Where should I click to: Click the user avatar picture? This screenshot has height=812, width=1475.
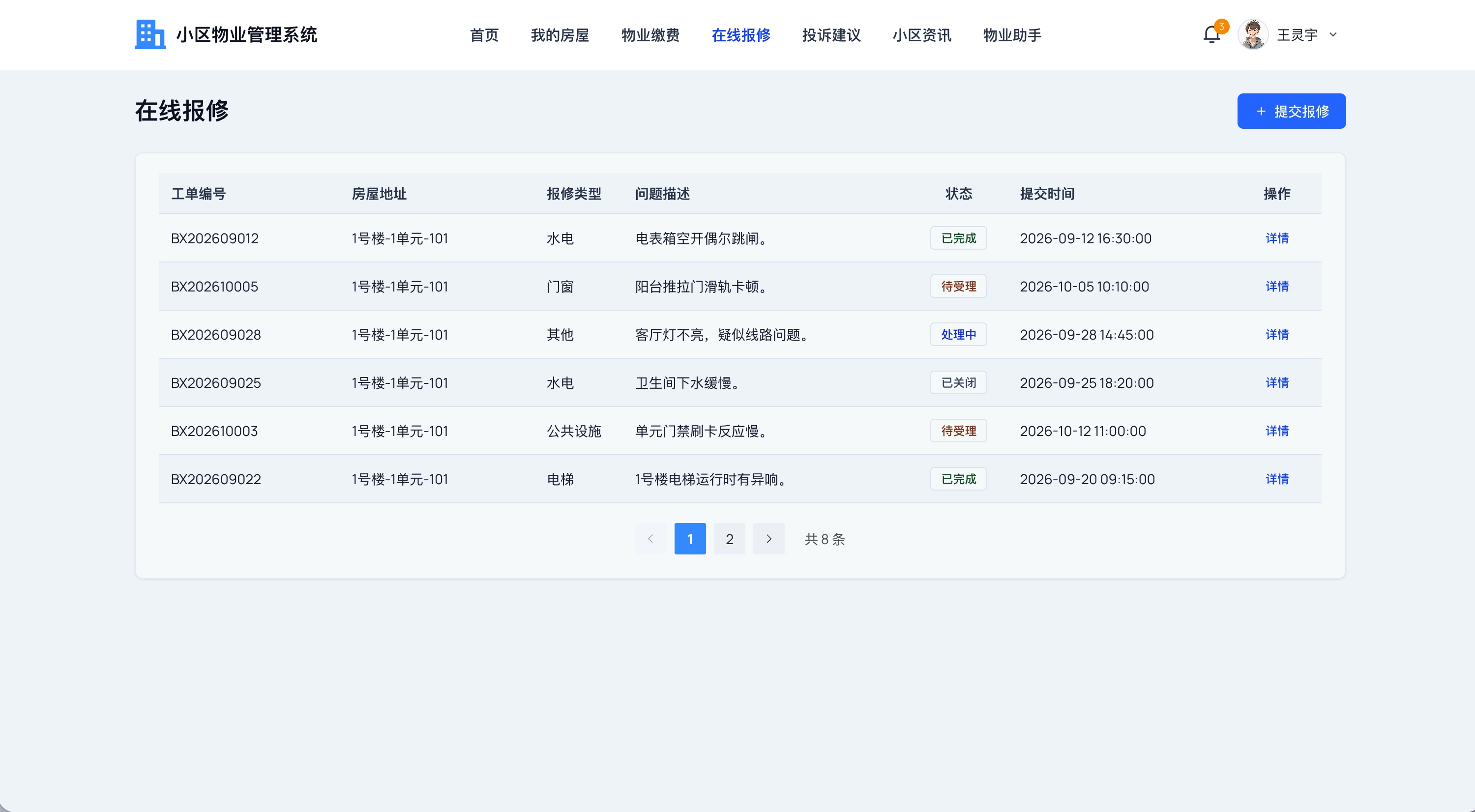point(1252,34)
